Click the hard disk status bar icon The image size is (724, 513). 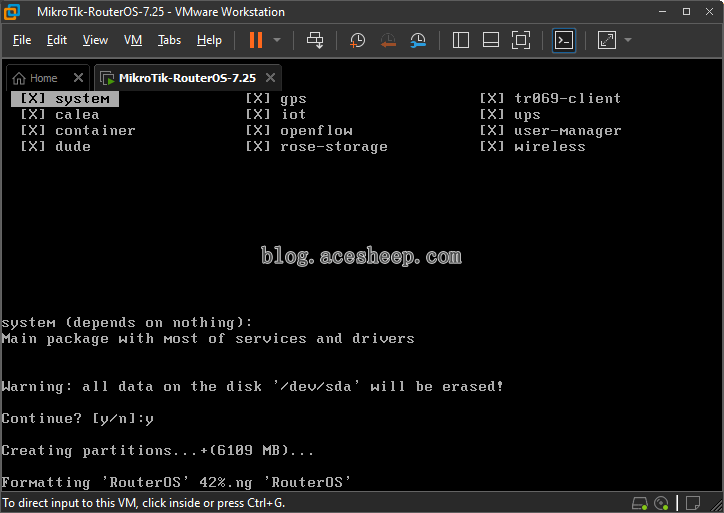click(640, 503)
